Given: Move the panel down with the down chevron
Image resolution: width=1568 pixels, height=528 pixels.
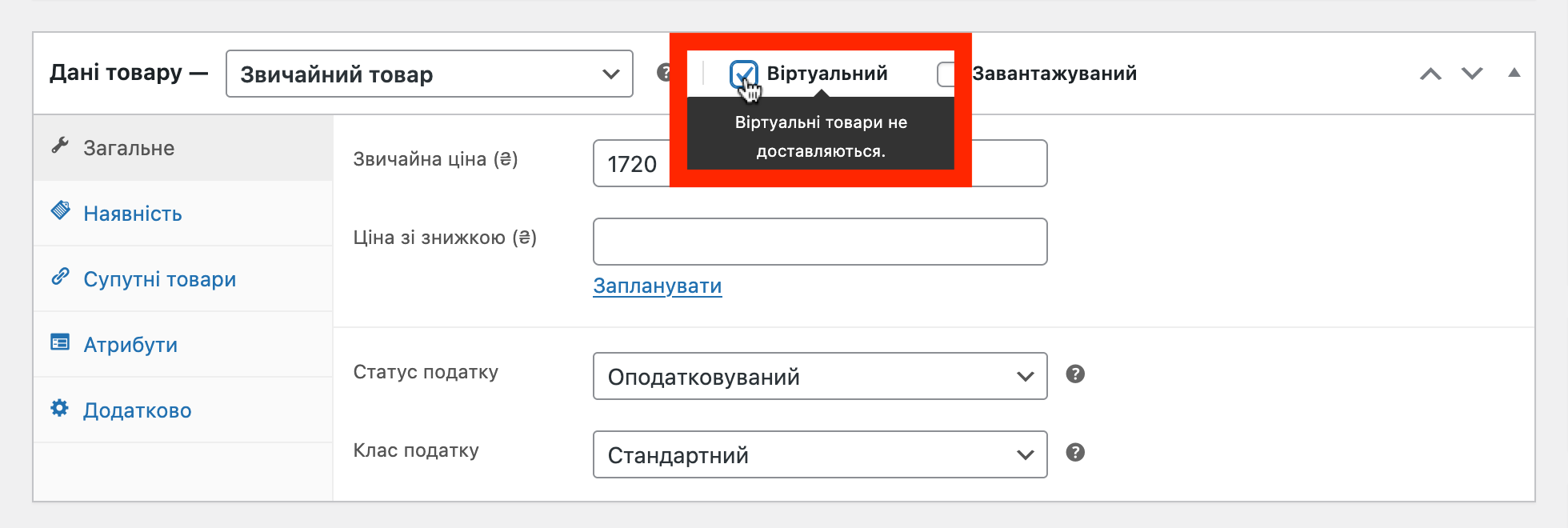Looking at the screenshot, I should tap(1472, 74).
